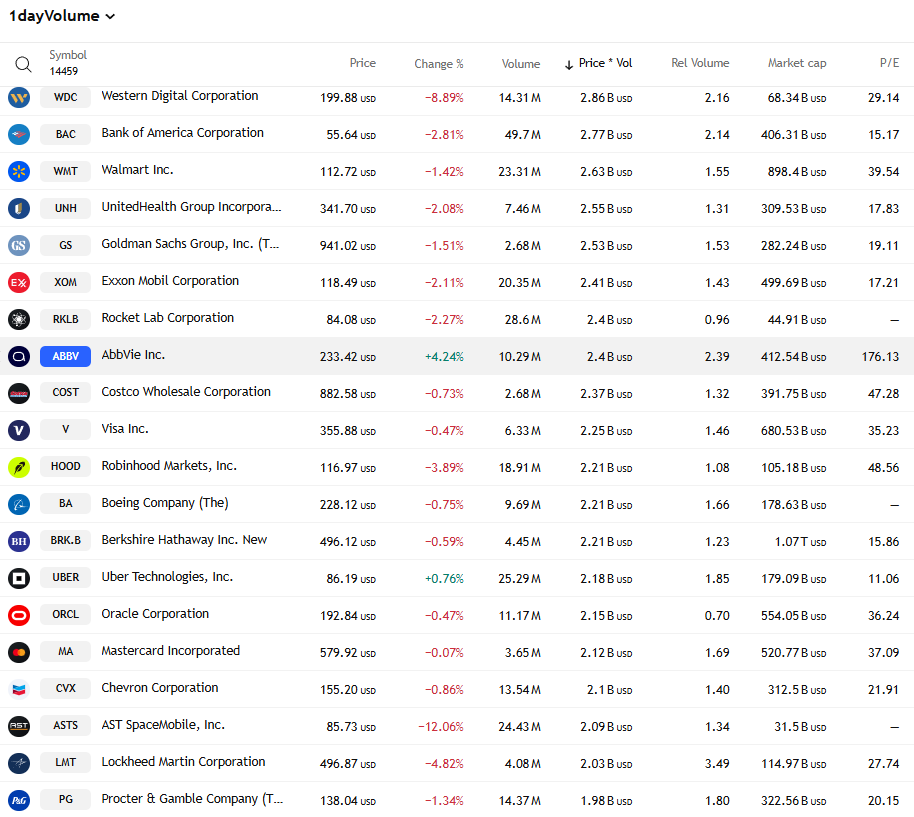Click the symbol search magnifier icon
This screenshot has width=914, height=817.
[x=23, y=64]
